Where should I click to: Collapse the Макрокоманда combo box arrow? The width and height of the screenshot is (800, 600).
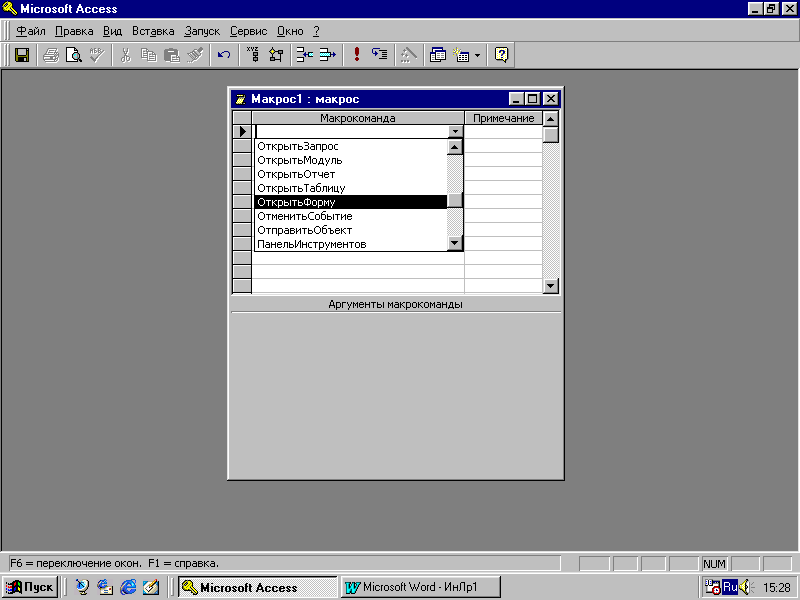point(455,132)
